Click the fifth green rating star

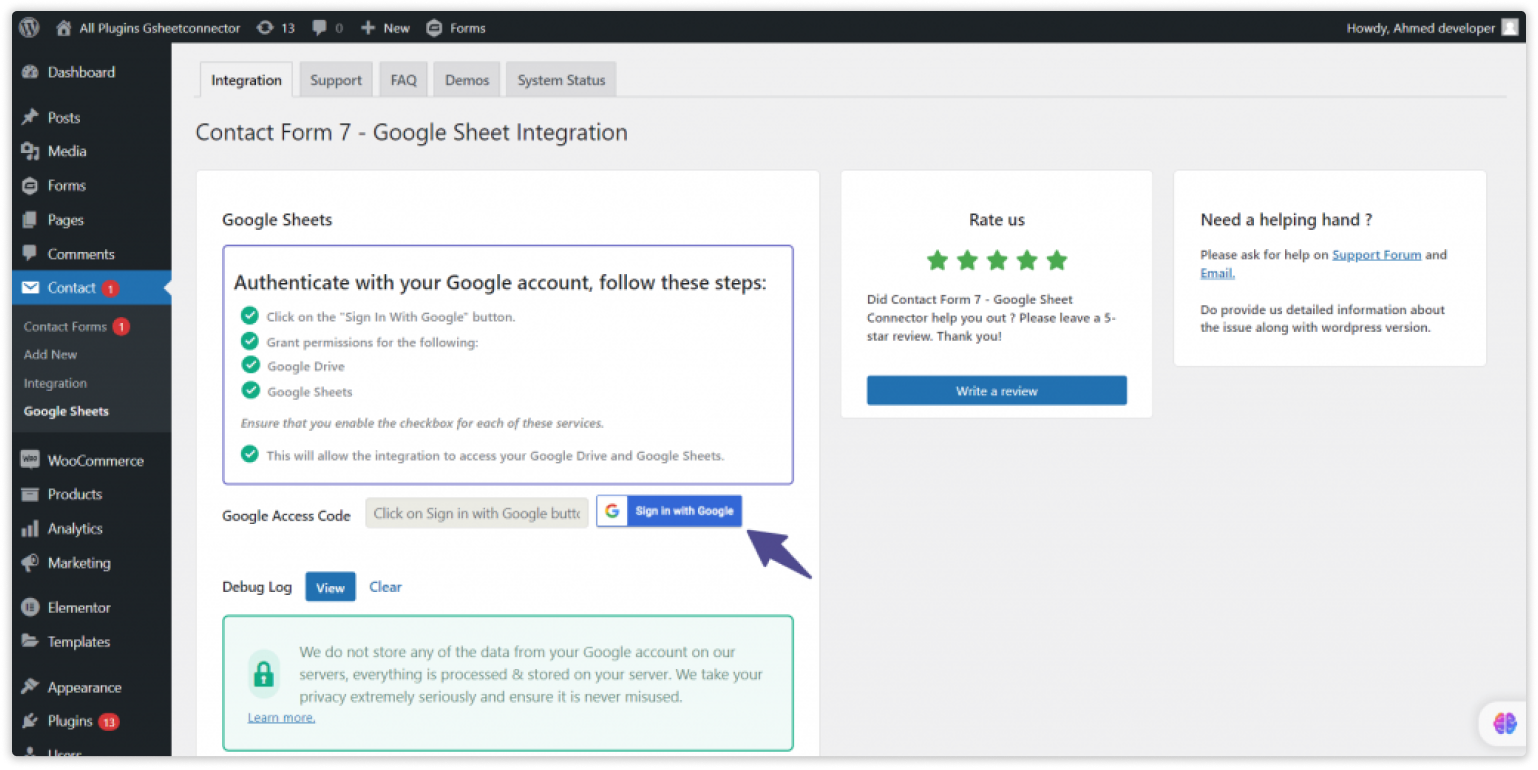tap(1057, 261)
